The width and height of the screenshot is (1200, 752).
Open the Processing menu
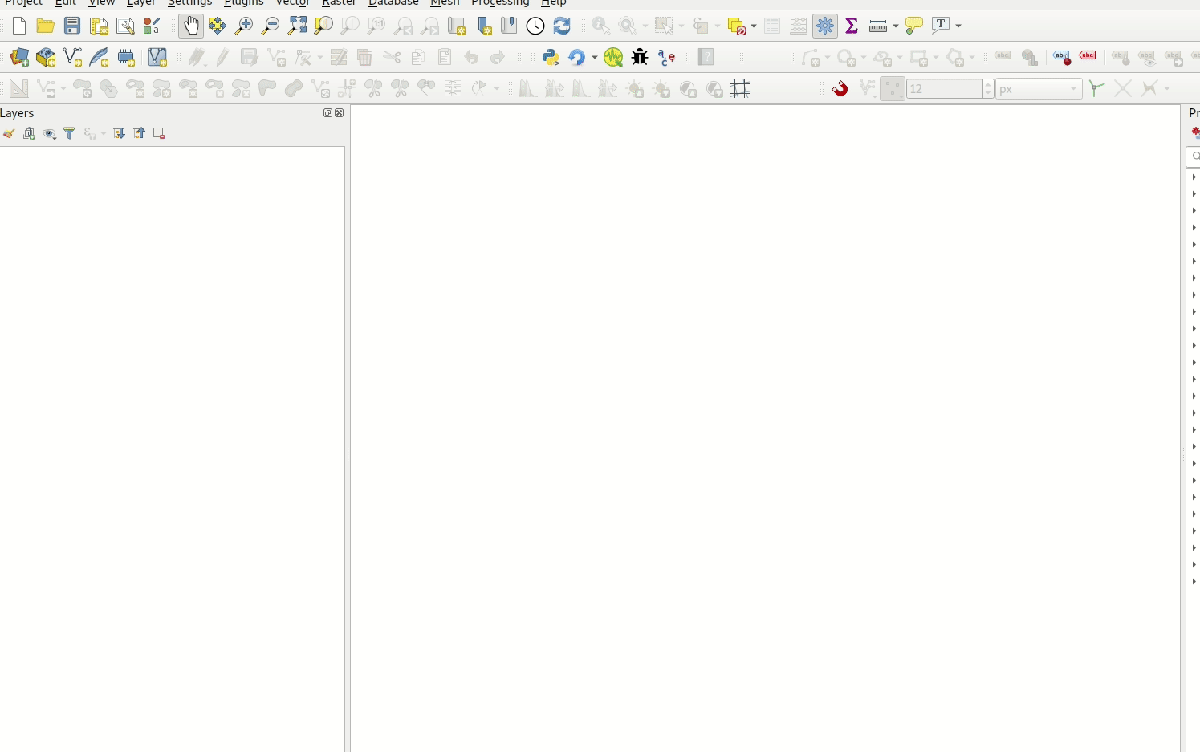pyautogui.click(x=500, y=3)
